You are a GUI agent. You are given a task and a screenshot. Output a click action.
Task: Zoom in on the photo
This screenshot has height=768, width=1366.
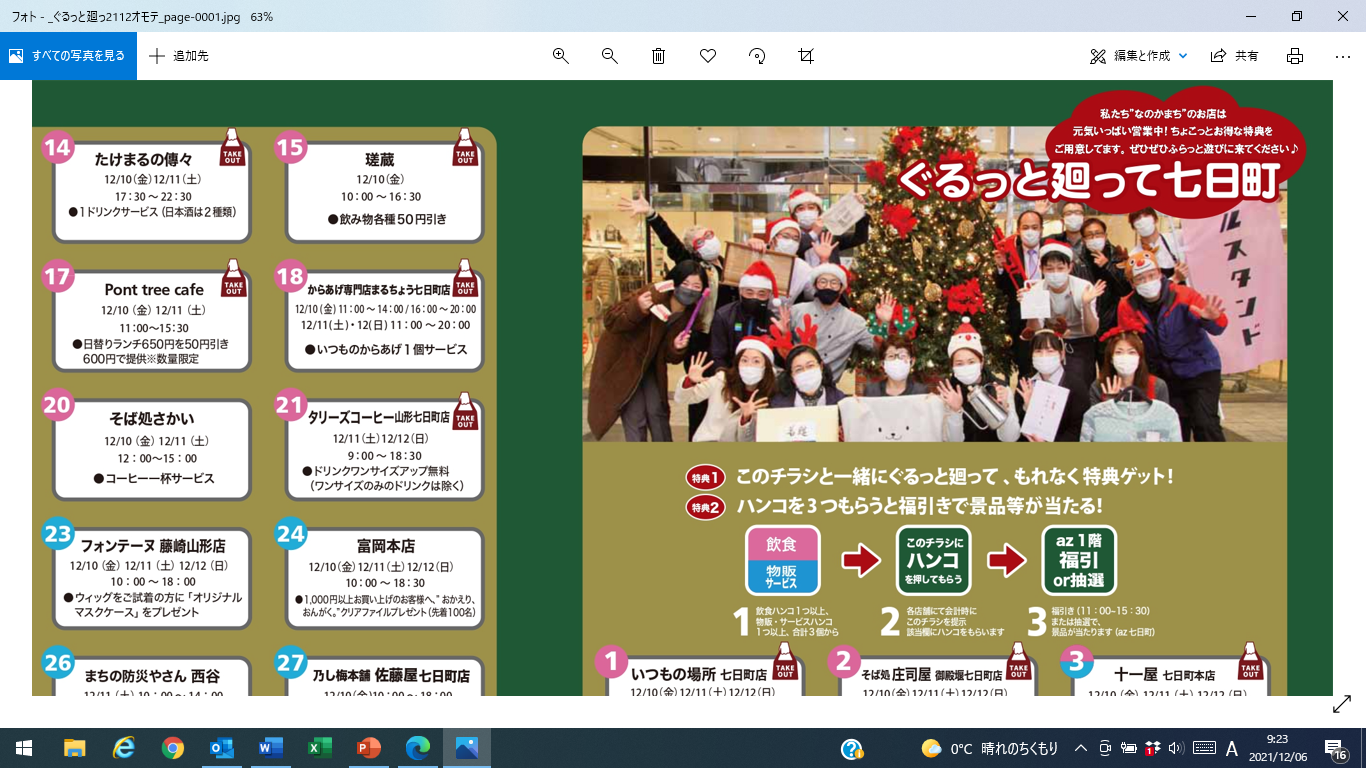(x=561, y=56)
